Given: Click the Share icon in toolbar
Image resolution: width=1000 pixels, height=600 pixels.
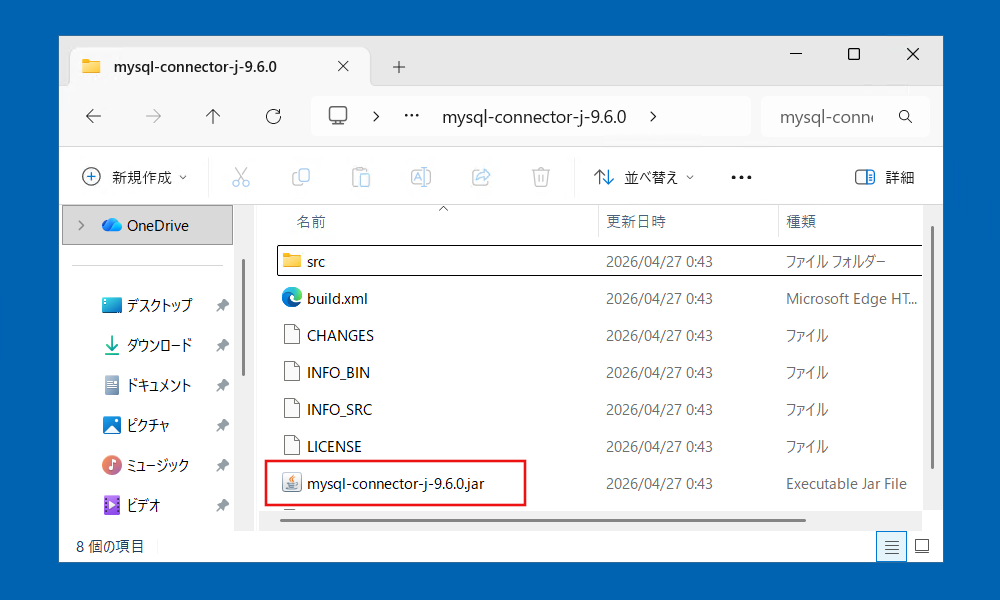Looking at the screenshot, I should tap(481, 177).
